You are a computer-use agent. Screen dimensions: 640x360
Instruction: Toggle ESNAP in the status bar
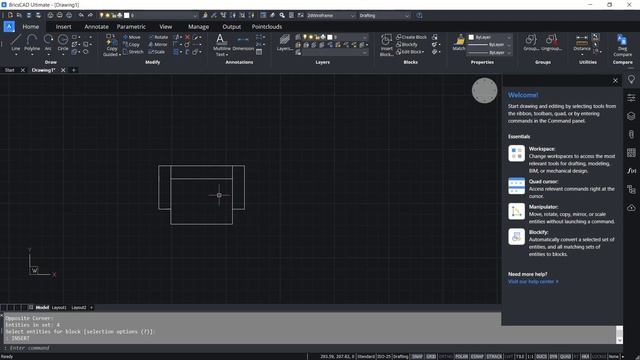477,357
